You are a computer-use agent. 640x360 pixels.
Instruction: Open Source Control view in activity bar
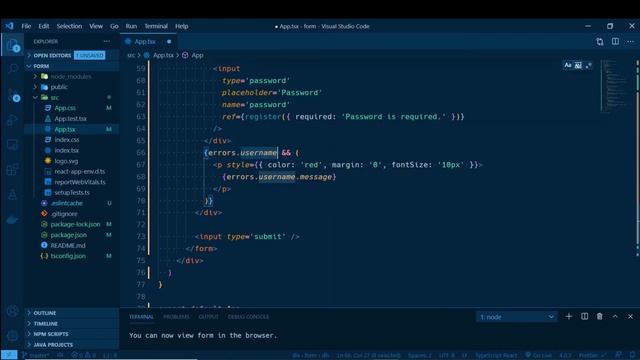[x=13, y=95]
